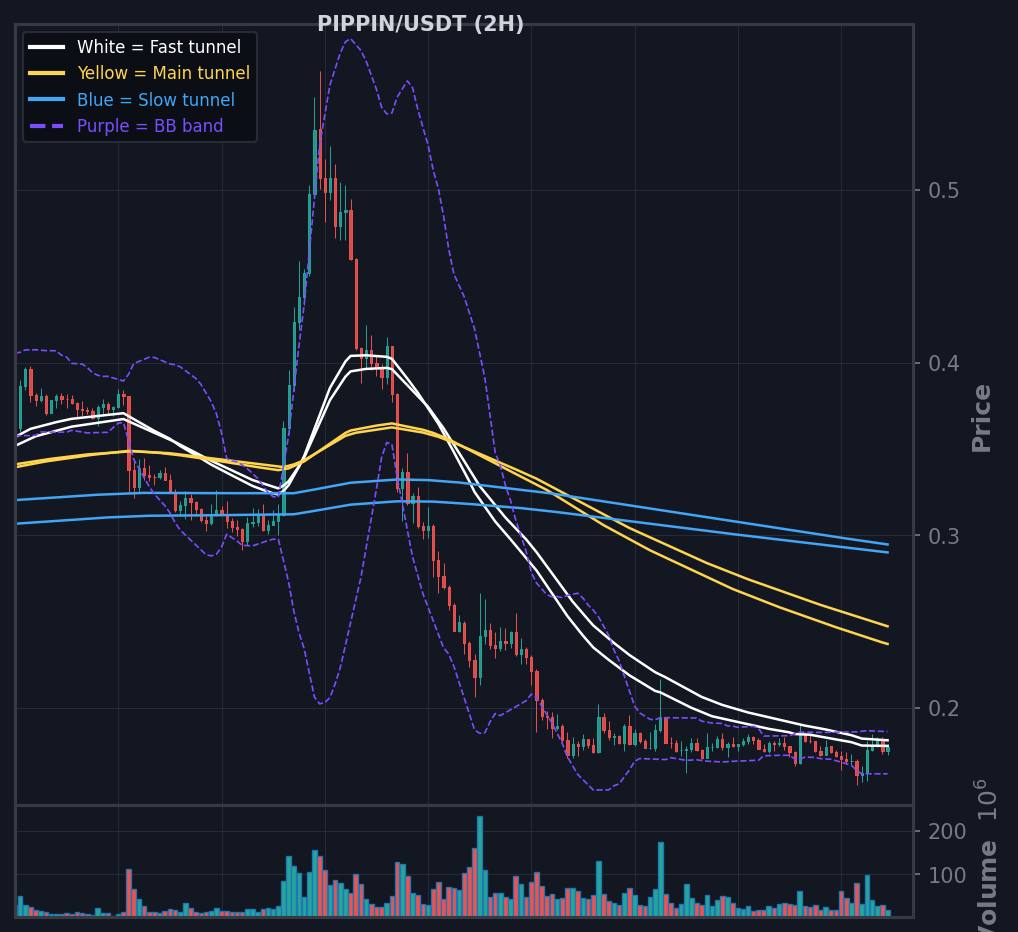Select the 'Purple = BB band' legend label
The image size is (1018, 932).
(x=150, y=126)
